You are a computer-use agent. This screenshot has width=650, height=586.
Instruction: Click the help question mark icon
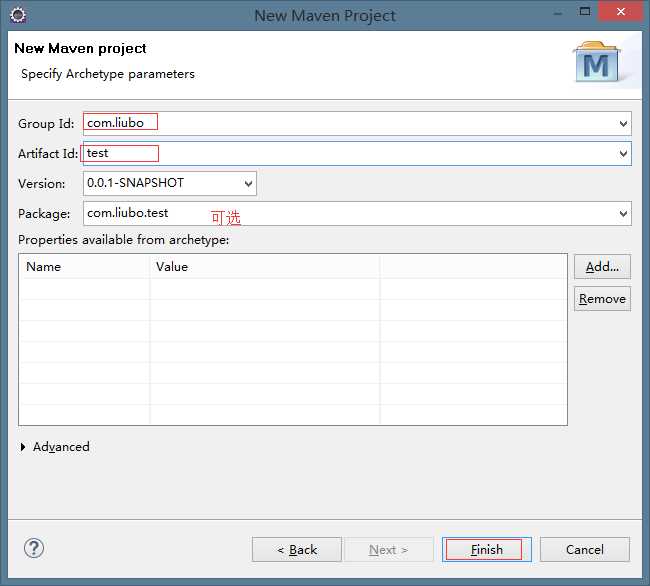(34, 548)
